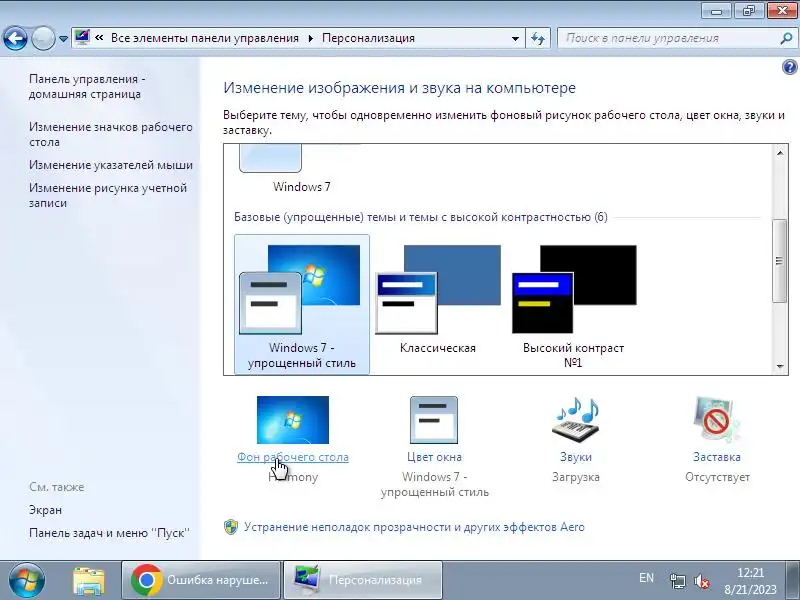The image size is (800, 600).
Task: Expand arrow between Все элементы and Персонализация
Action: pos(310,38)
